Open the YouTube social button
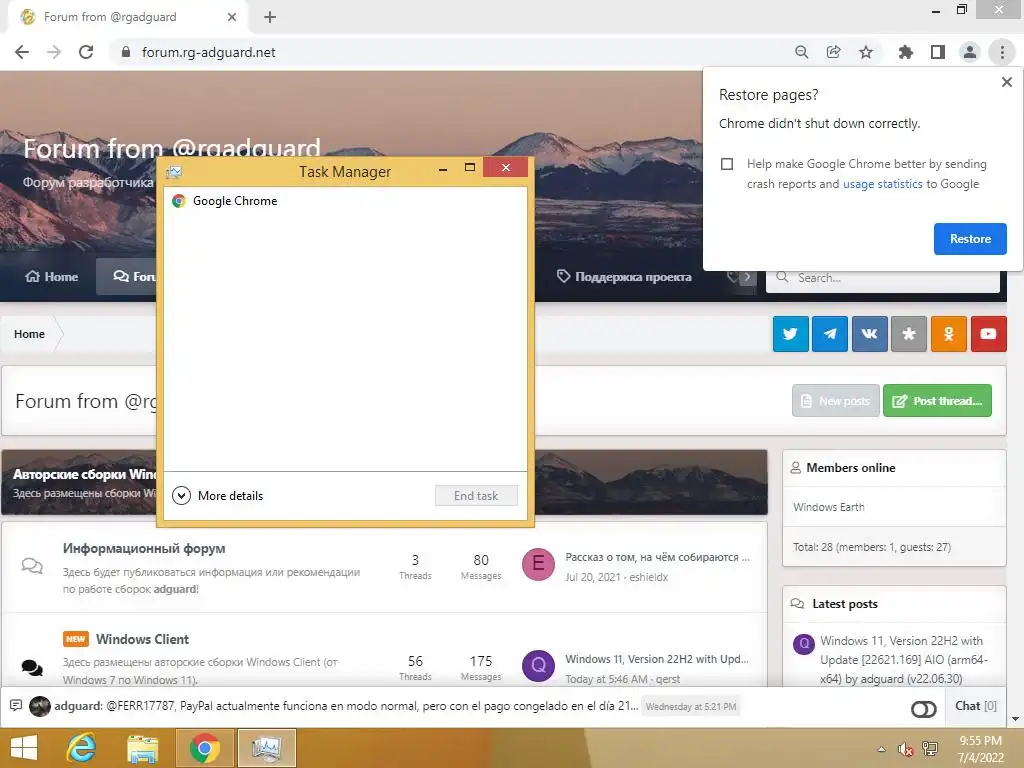The width and height of the screenshot is (1024, 768). click(988, 334)
